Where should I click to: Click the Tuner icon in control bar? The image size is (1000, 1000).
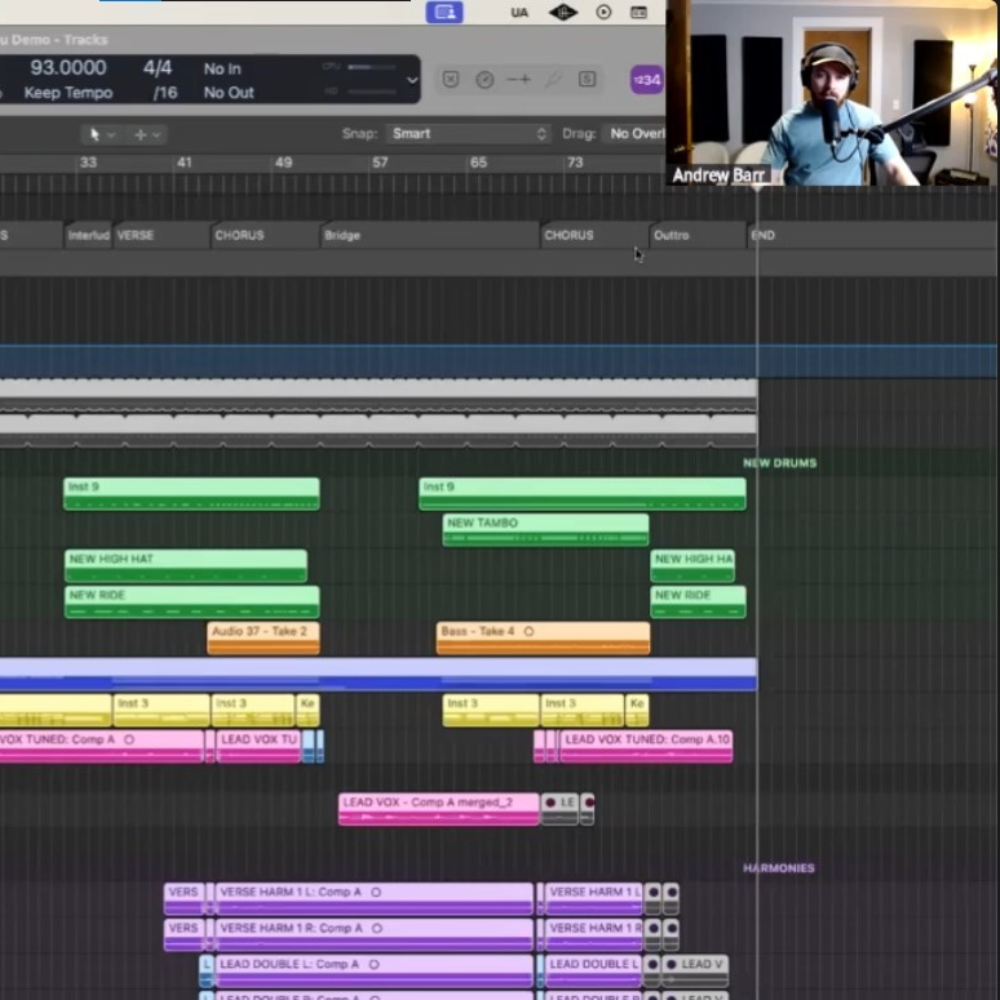[x=485, y=80]
